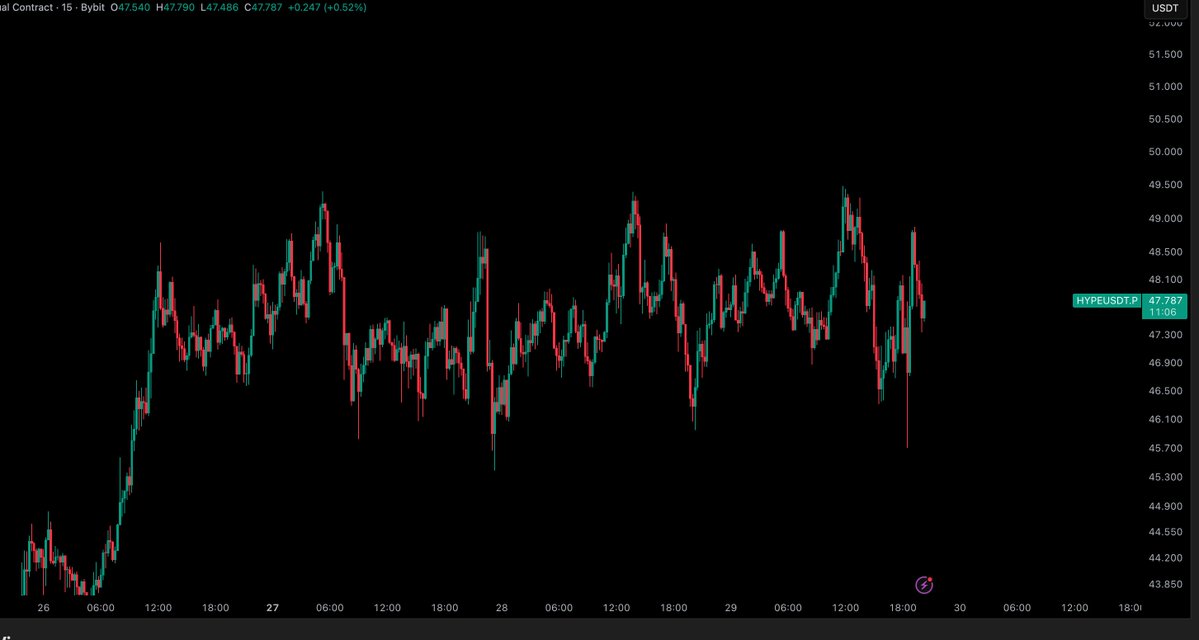Screen dimensions: 1199x640
Task: Click the 28 date marker on time axis
Action: (x=501, y=607)
